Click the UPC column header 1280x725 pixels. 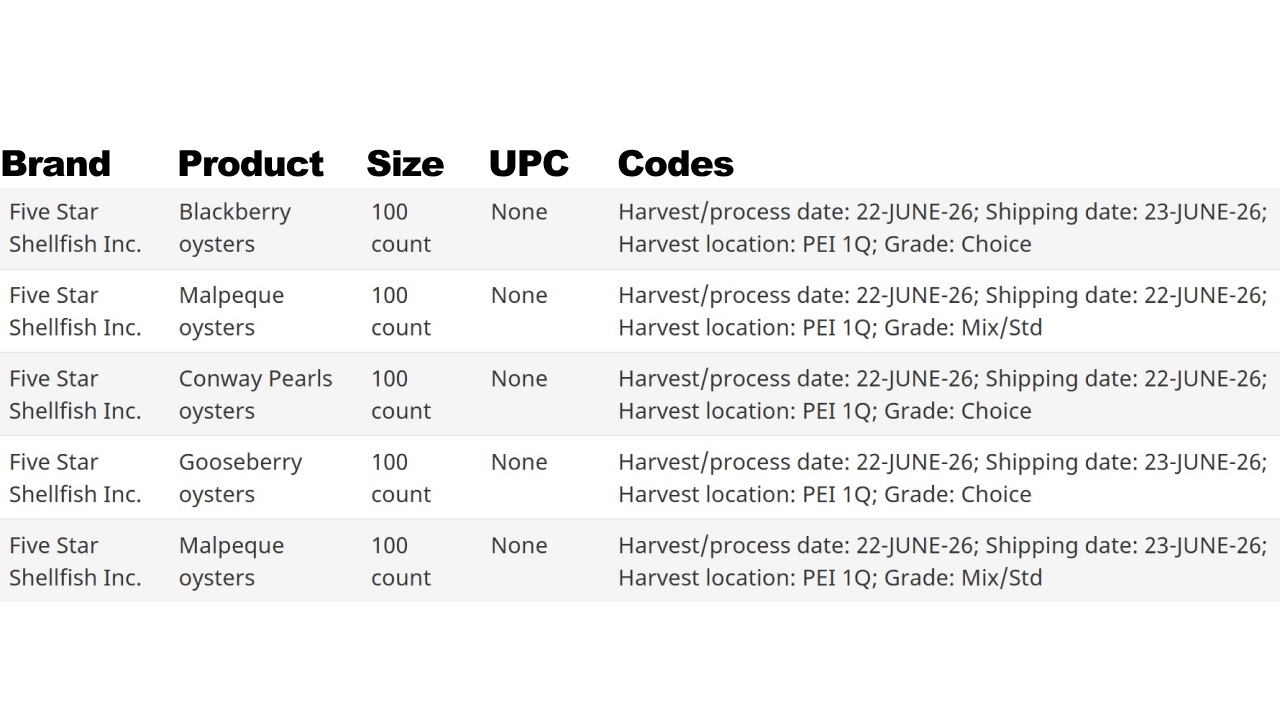click(x=529, y=164)
